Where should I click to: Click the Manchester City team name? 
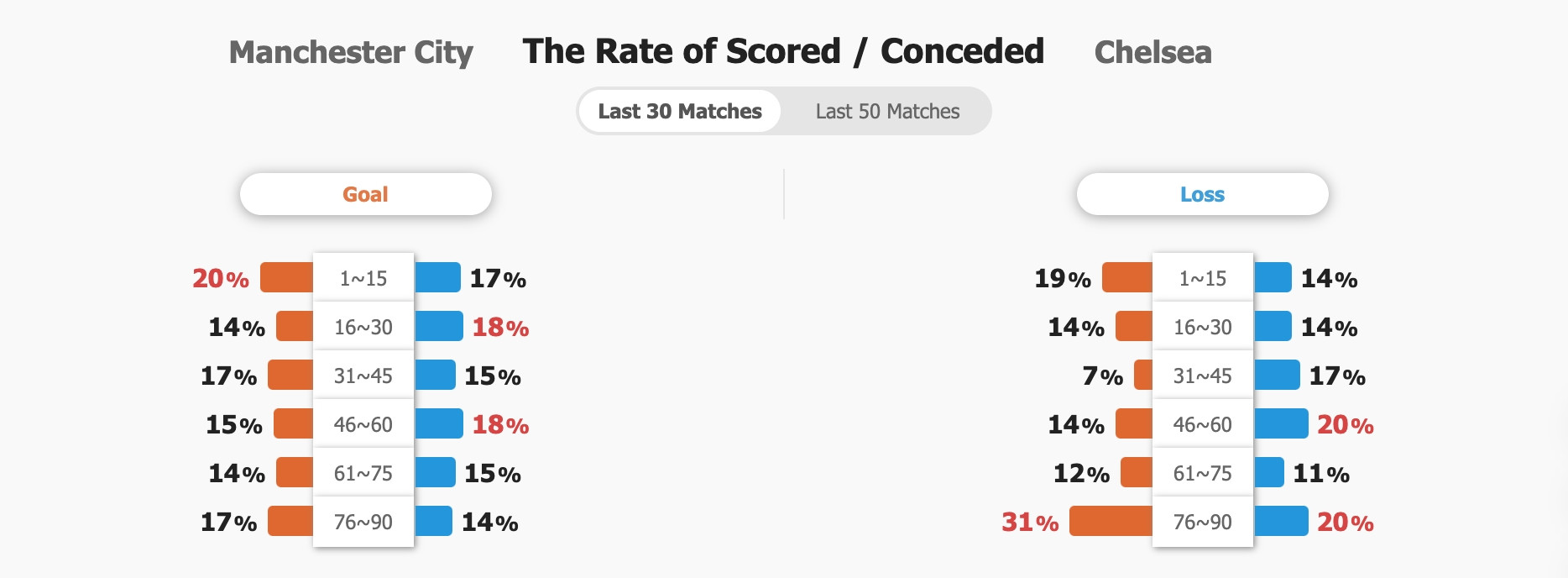coord(351,52)
